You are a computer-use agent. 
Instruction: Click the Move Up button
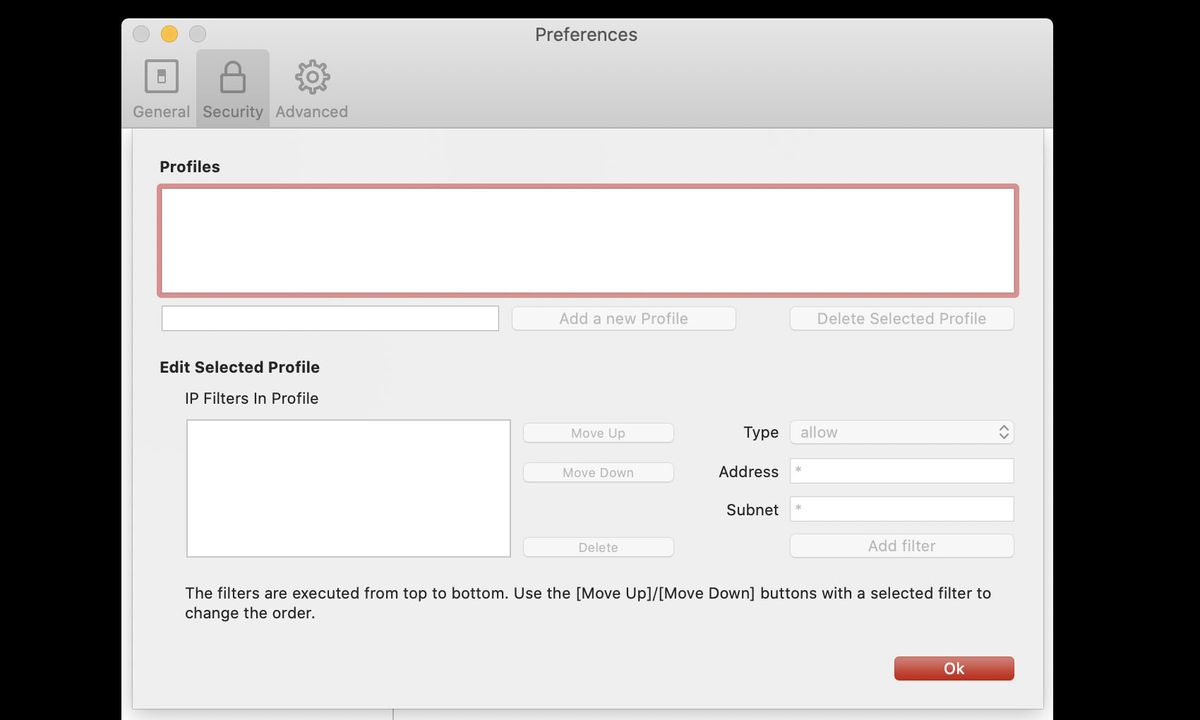(x=598, y=432)
